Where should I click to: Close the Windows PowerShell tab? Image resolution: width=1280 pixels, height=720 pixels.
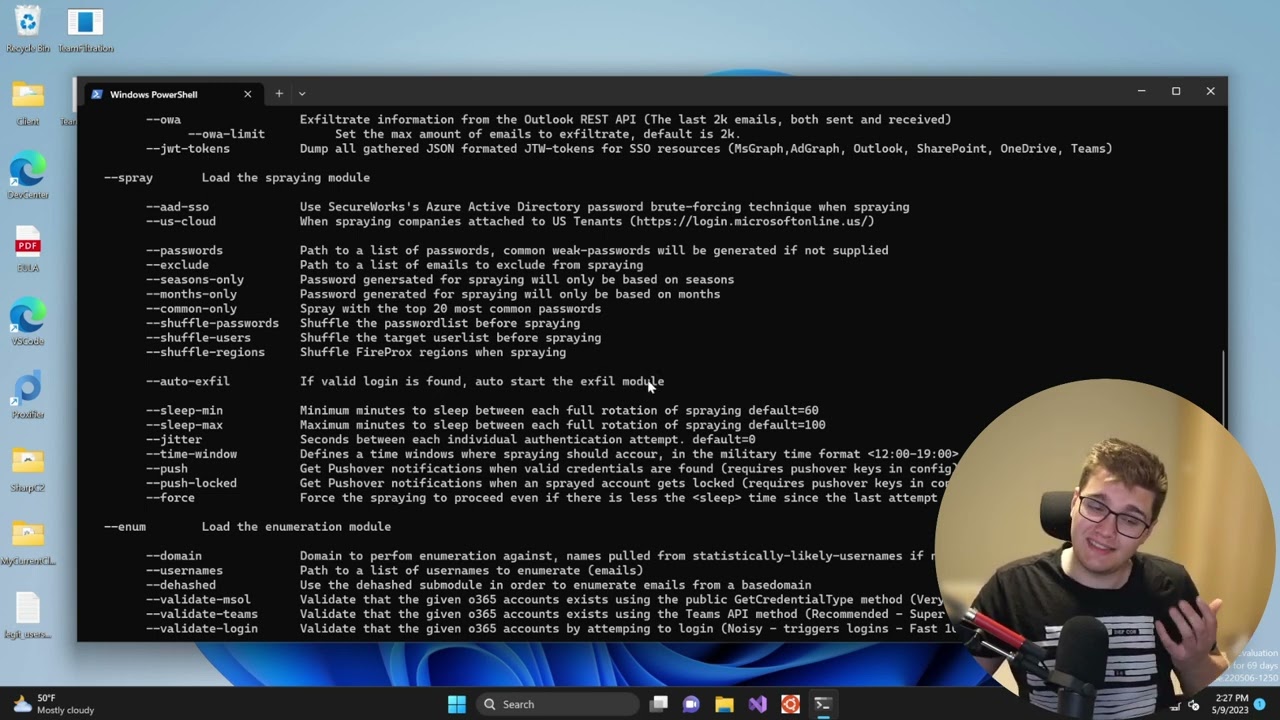pyautogui.click(x=248, y=94)
